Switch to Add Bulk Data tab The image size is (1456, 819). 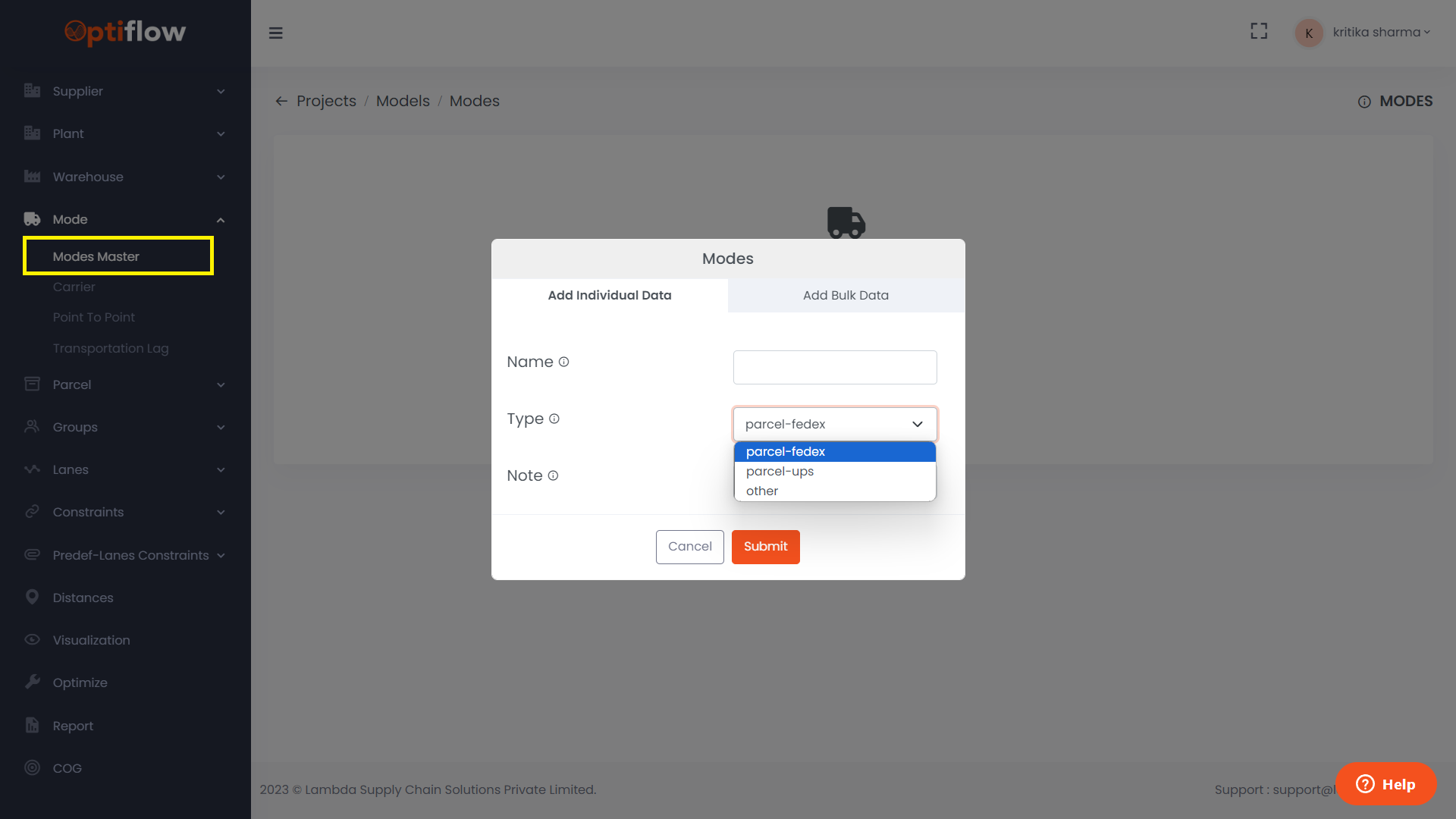pyautogui.click(x=846, y=295)
